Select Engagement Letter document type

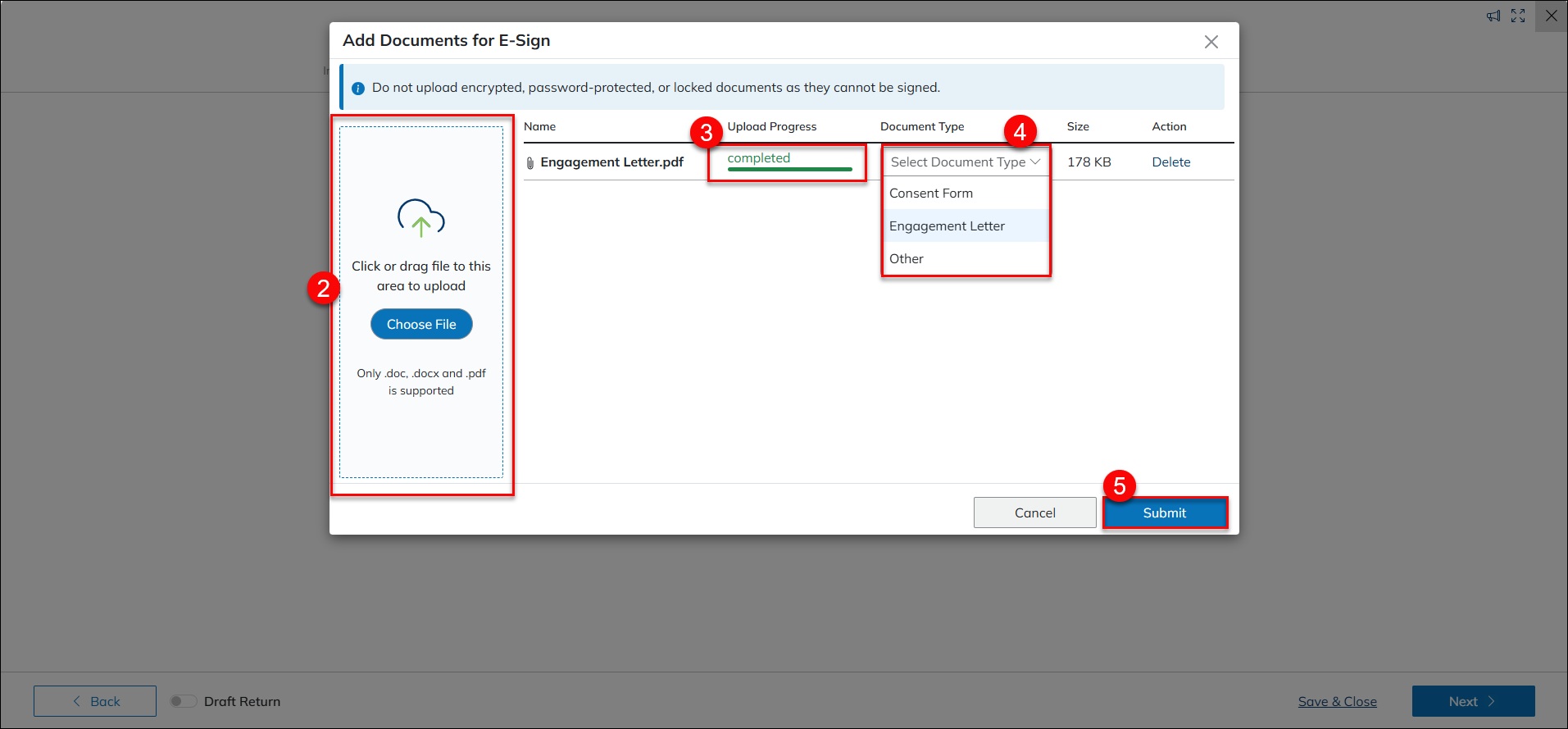point(947,226)
